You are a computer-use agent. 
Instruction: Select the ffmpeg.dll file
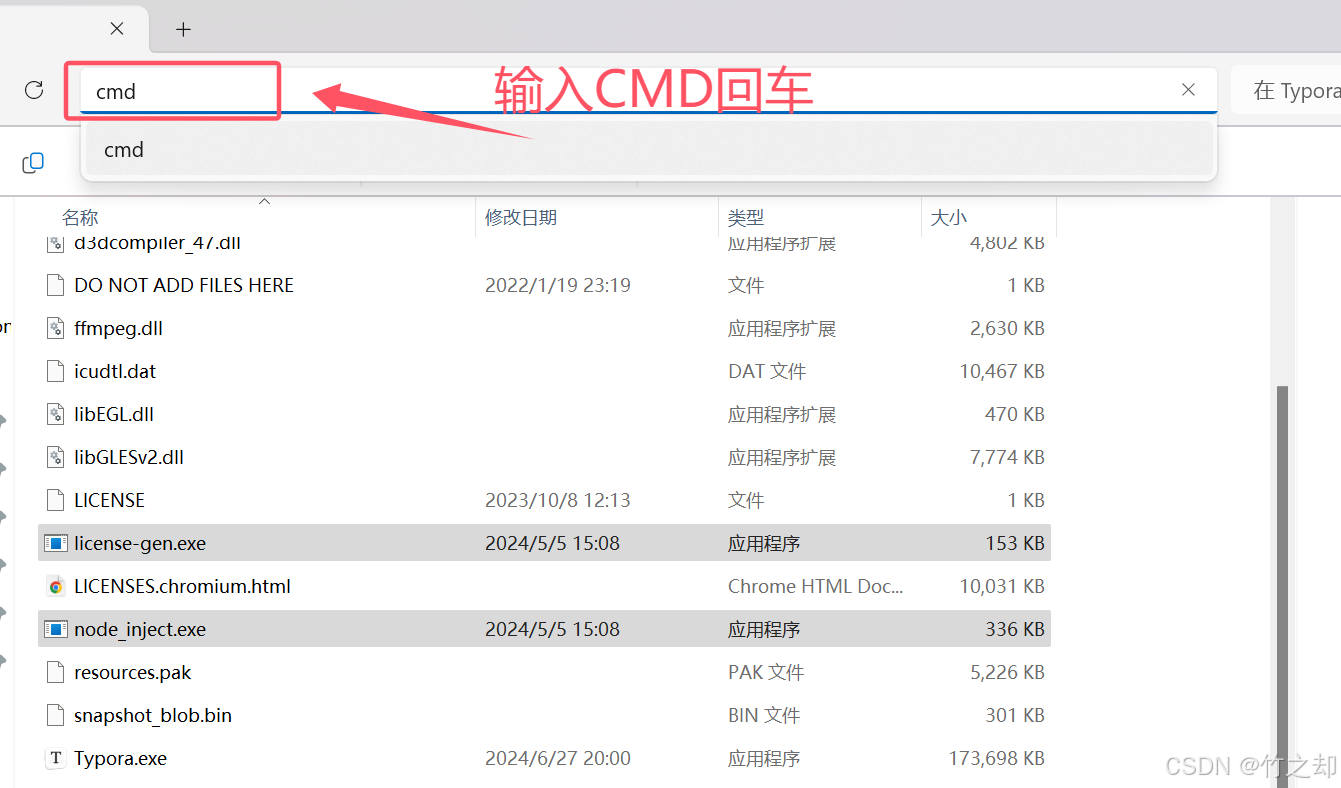click(x=544, y=328)
